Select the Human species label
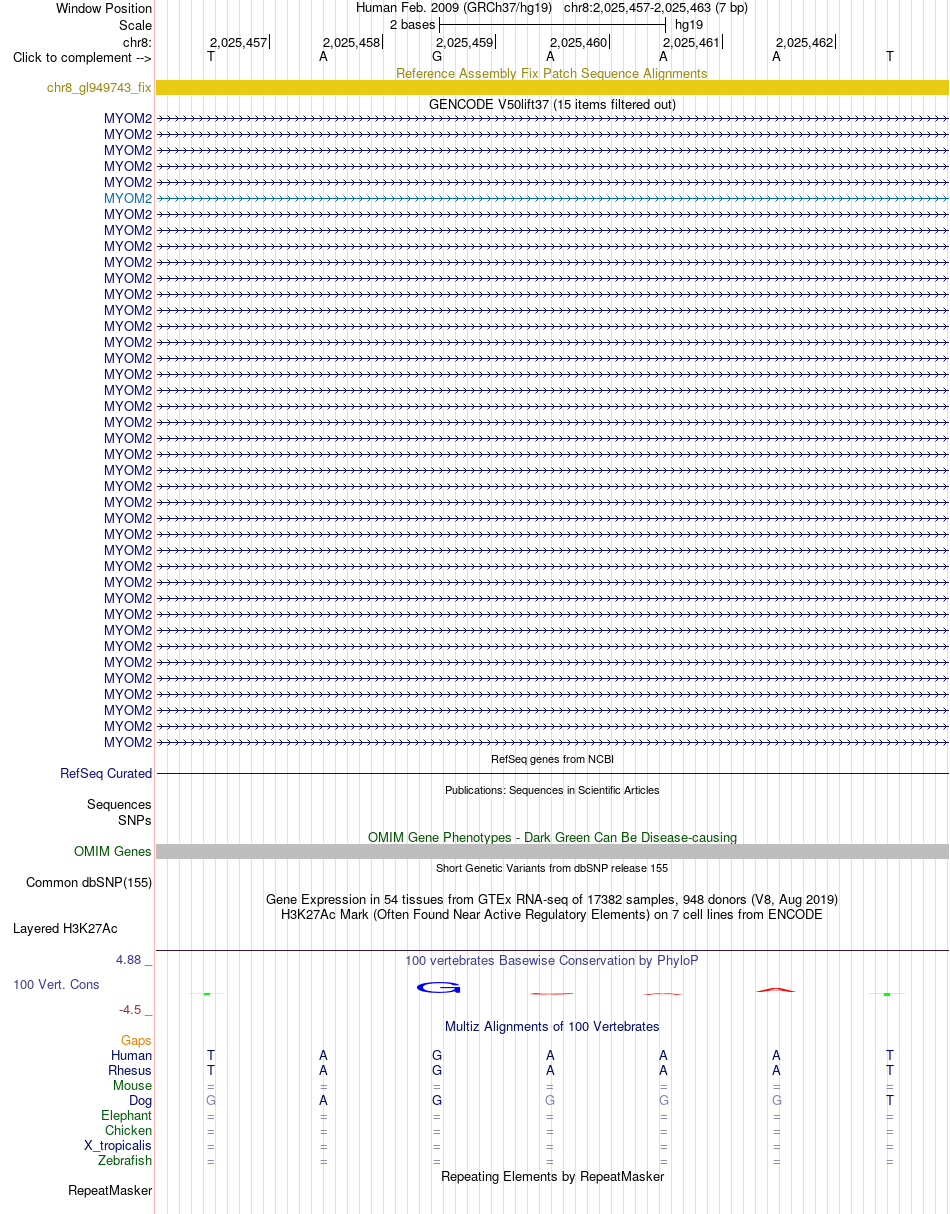The width and height of the screenshot is (950, 1214). pyautogui.click(x=132, y=1055)
